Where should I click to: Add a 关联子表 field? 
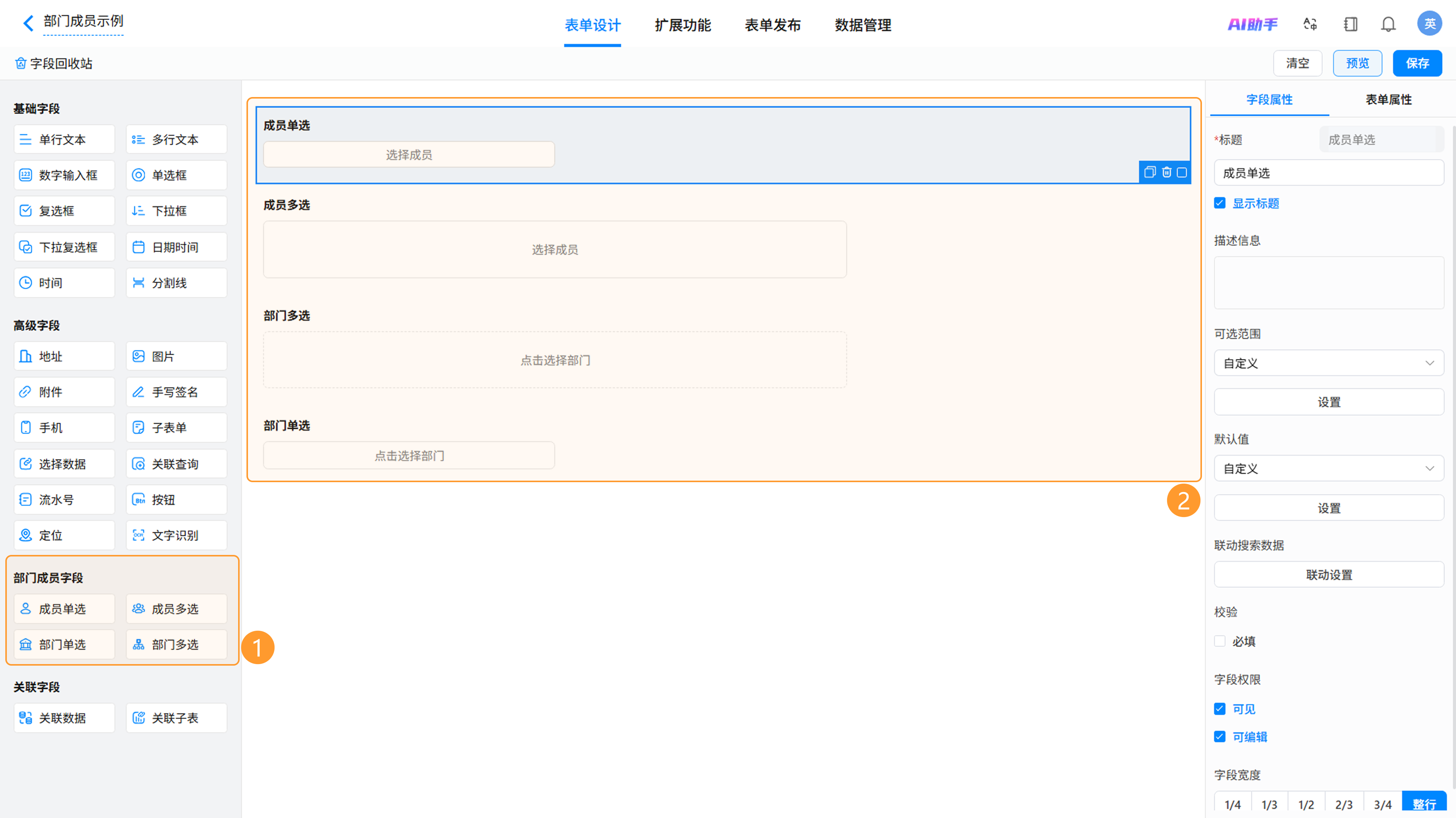[176, 718]
